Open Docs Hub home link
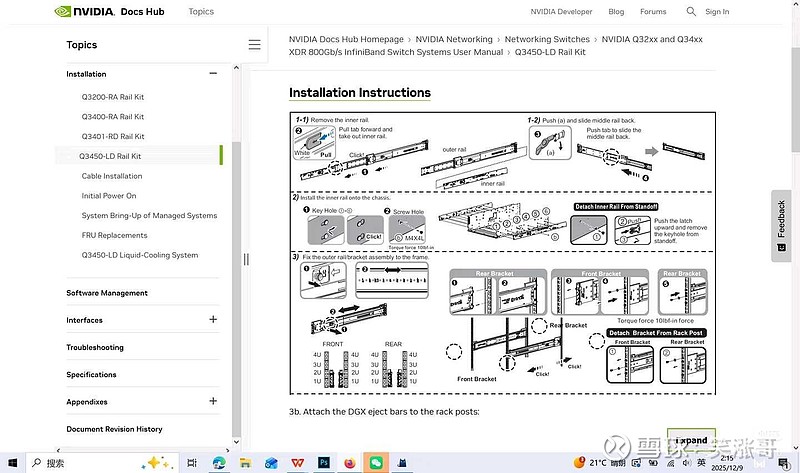800x473 pixels. [142, 11]
